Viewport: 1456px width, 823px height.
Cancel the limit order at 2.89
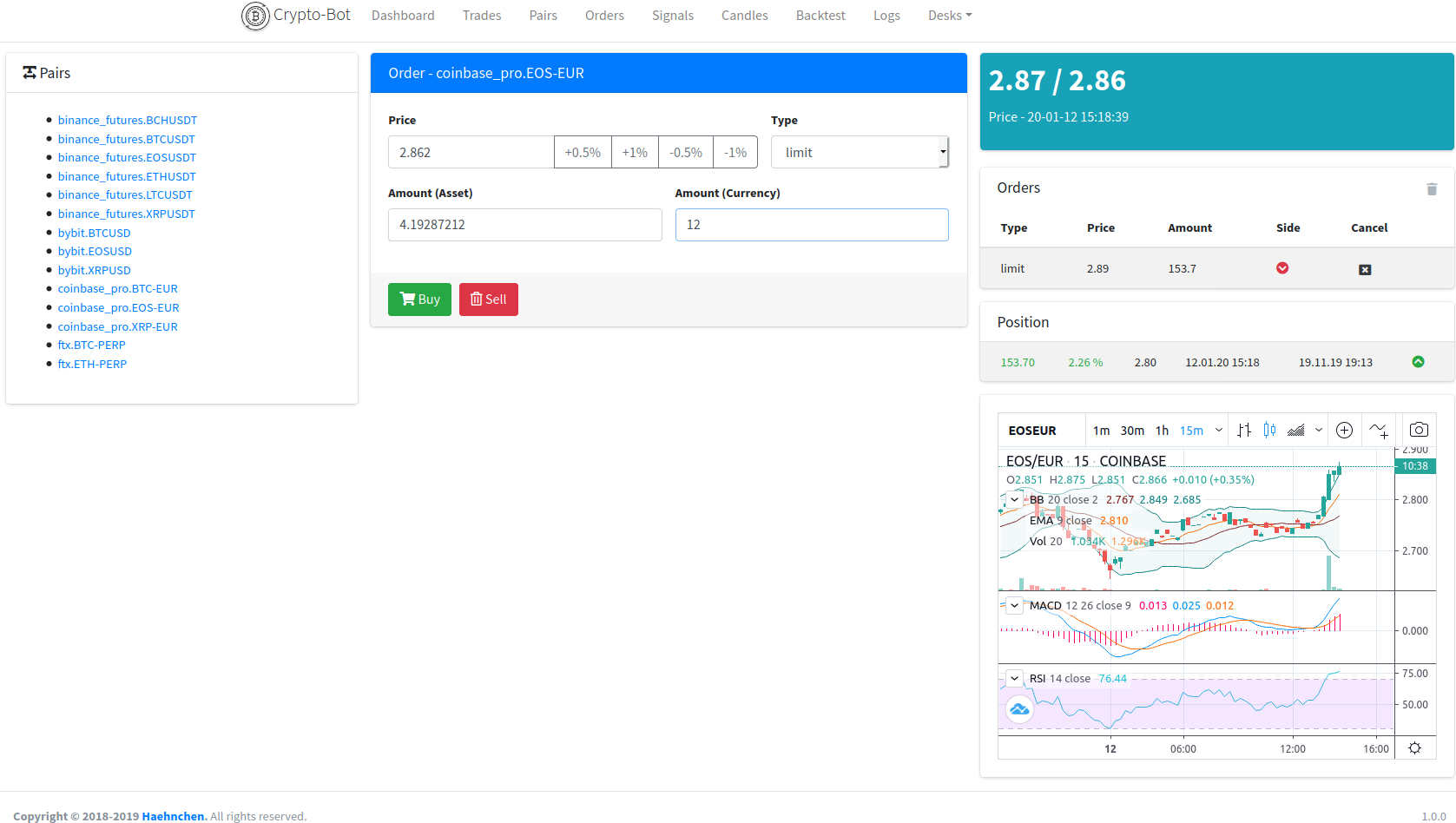(x=1365, y=270)
